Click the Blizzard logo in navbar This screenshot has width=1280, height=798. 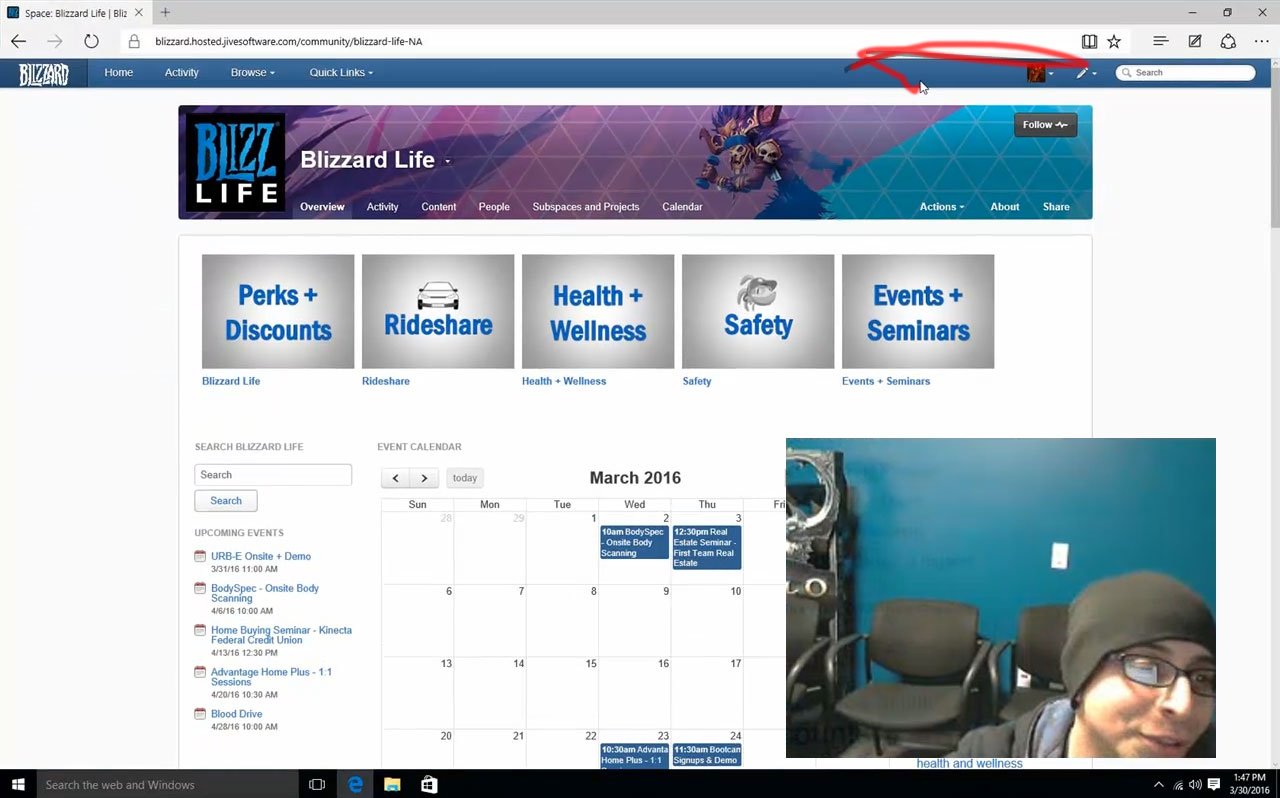[43, 73]
